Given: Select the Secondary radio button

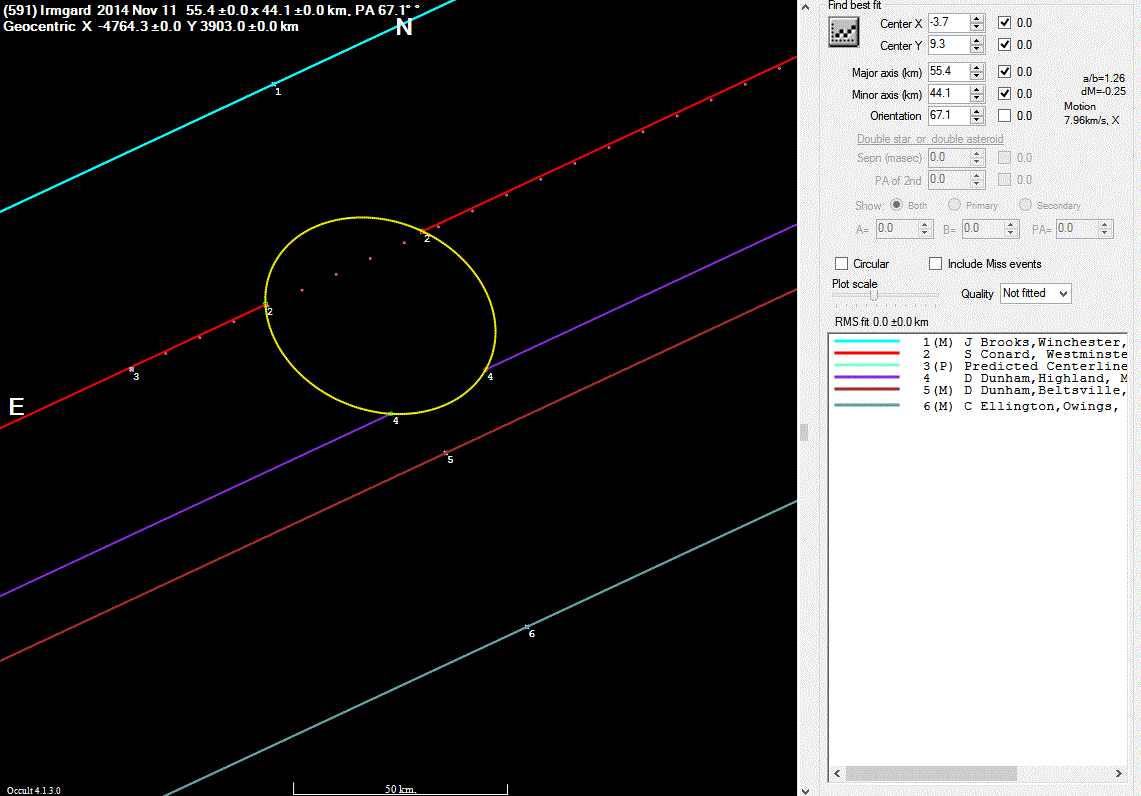Looking at the screenshot, I should click(x=1025, y=204).
